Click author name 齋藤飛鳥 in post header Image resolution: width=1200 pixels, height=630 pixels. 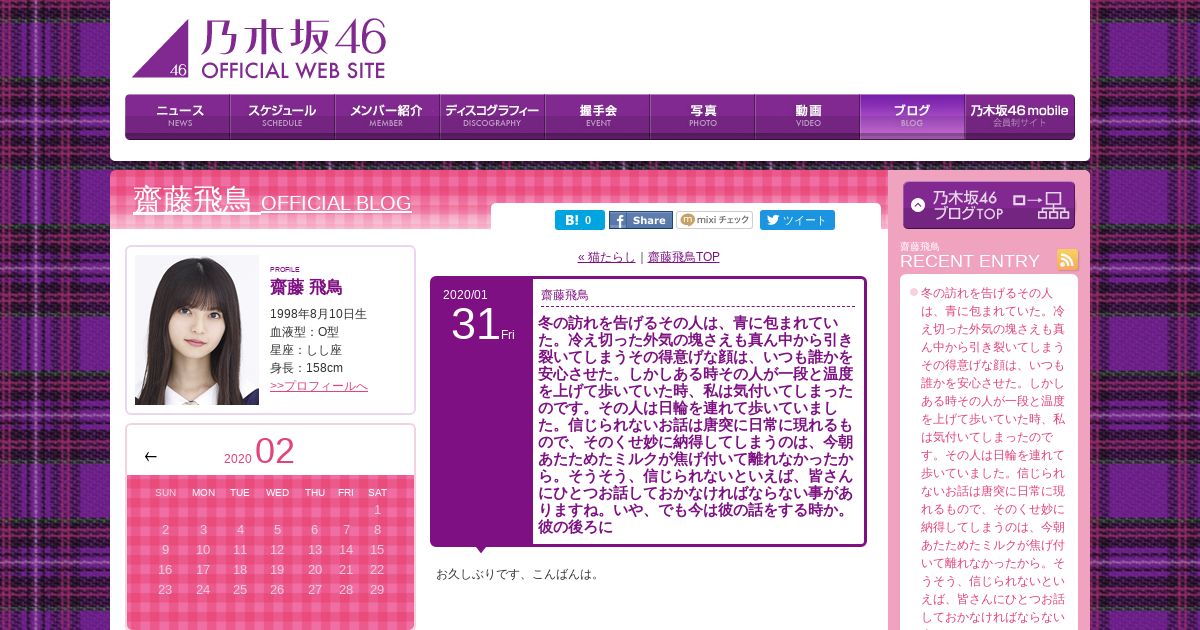point(565,295)
